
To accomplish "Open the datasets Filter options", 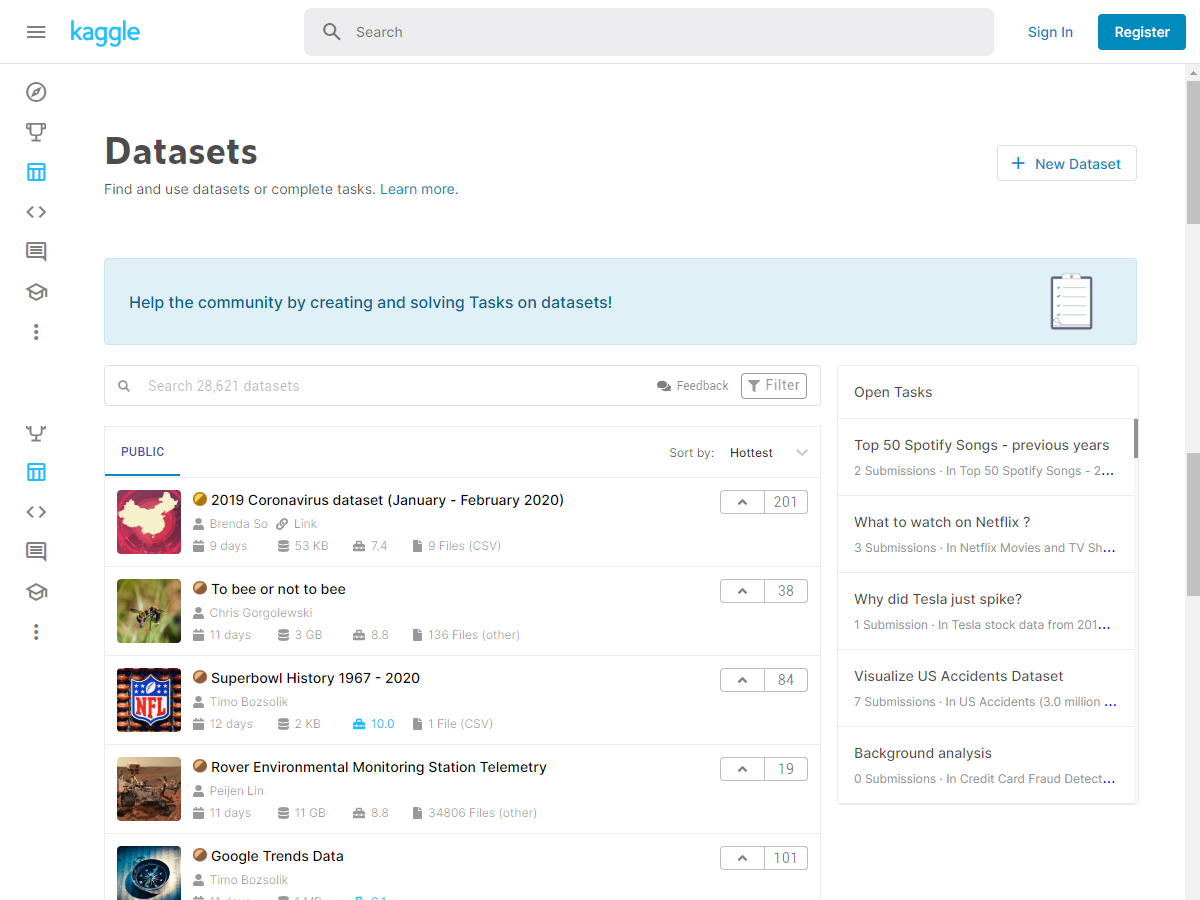I will (x=773, y=386).
